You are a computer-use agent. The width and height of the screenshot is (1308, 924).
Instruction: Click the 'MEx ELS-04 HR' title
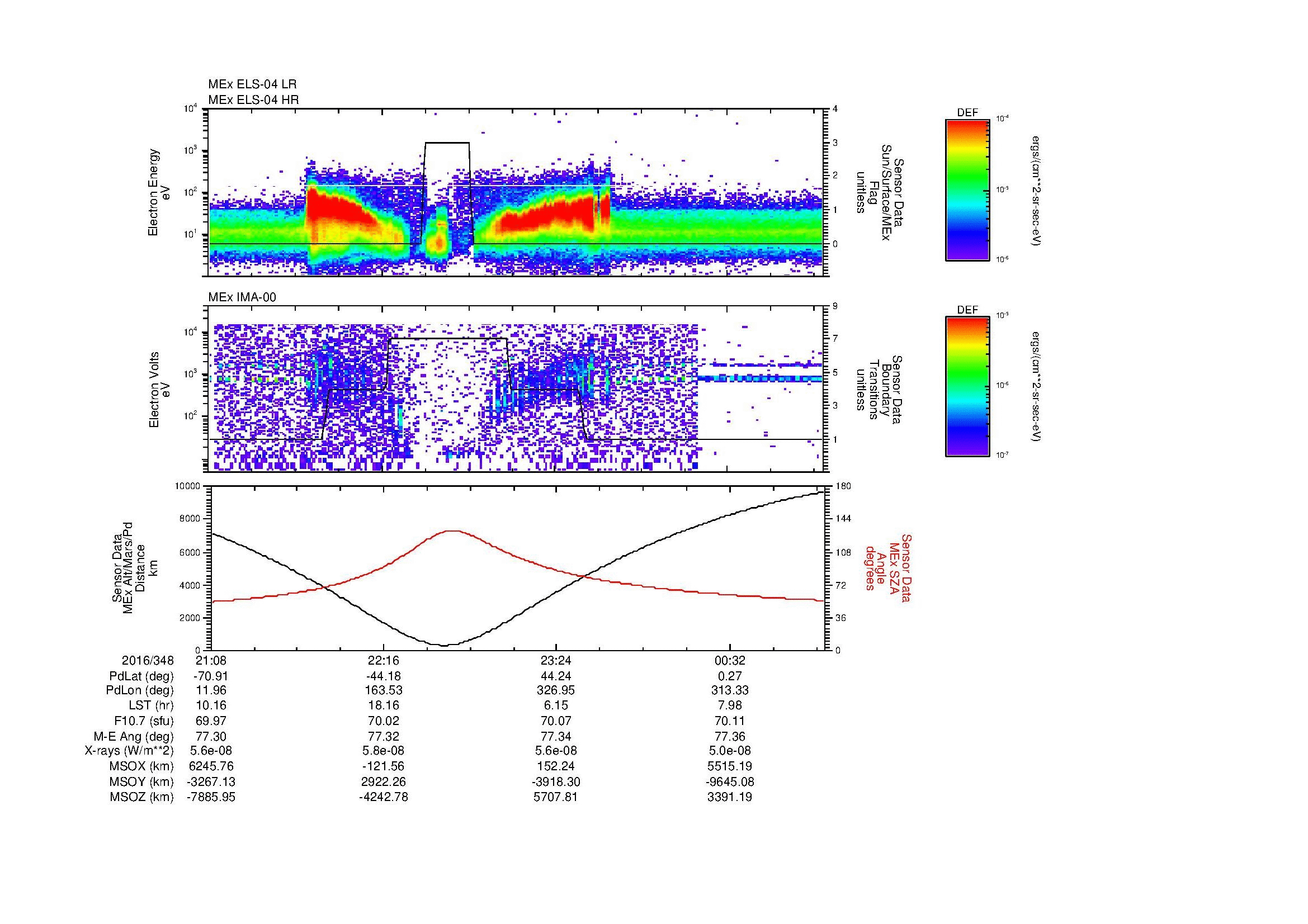(x=253, y=100)
